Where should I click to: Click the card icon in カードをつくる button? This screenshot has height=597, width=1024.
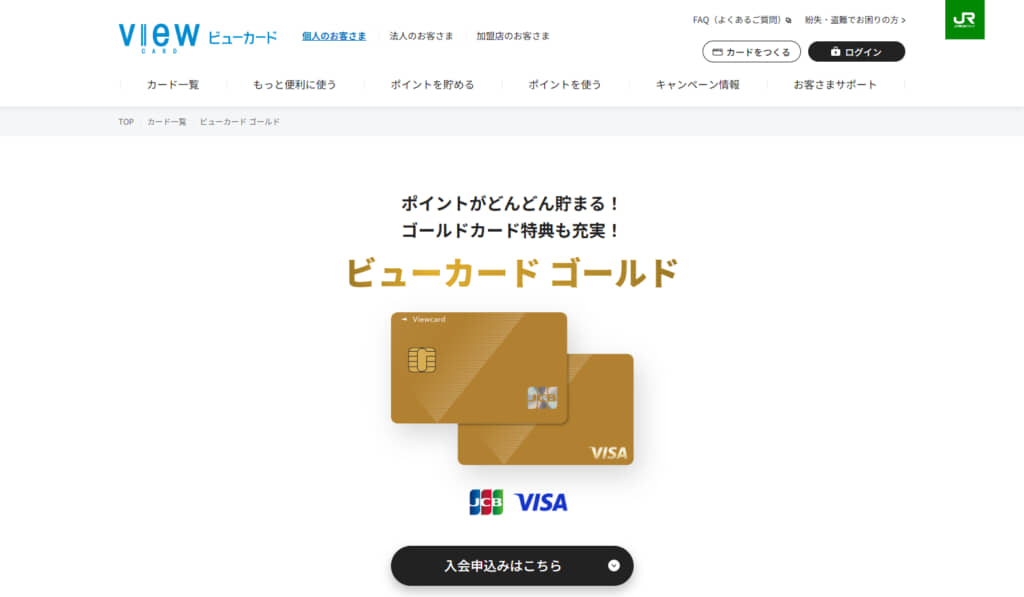717,52
